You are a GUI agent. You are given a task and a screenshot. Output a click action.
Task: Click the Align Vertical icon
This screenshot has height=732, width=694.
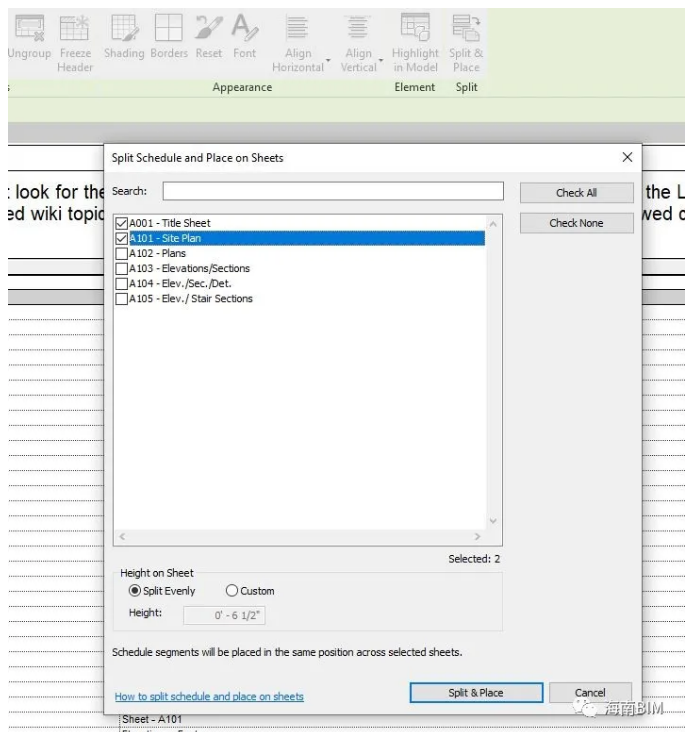358,28
